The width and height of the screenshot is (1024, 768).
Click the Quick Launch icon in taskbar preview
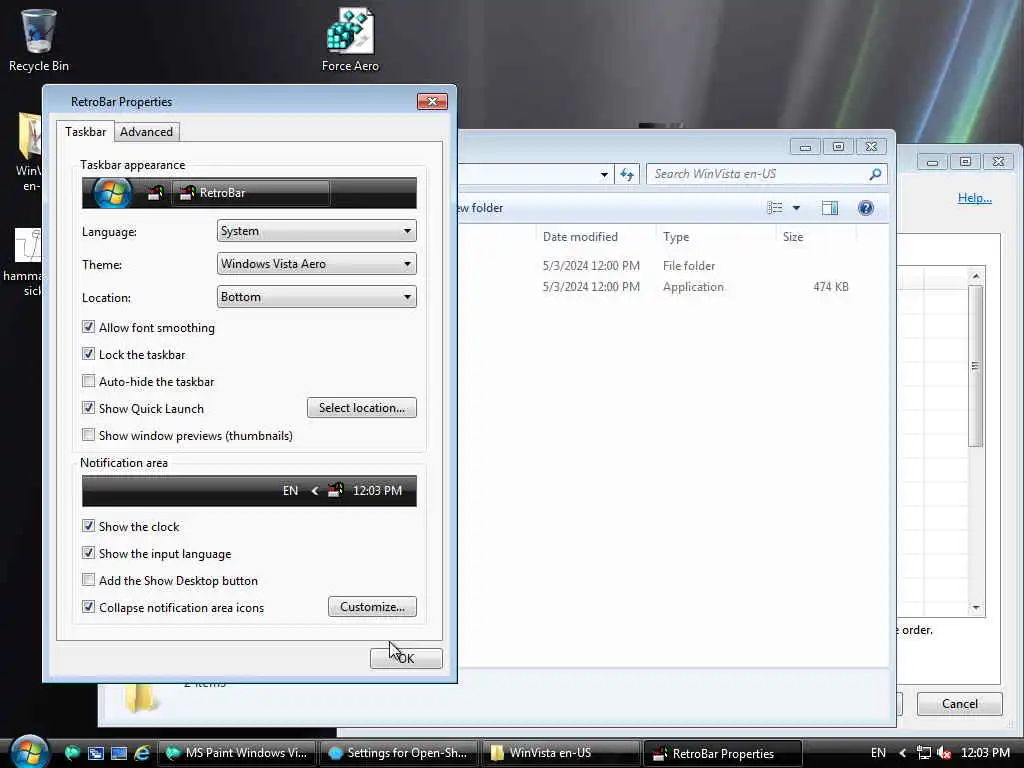coord(155,193)
